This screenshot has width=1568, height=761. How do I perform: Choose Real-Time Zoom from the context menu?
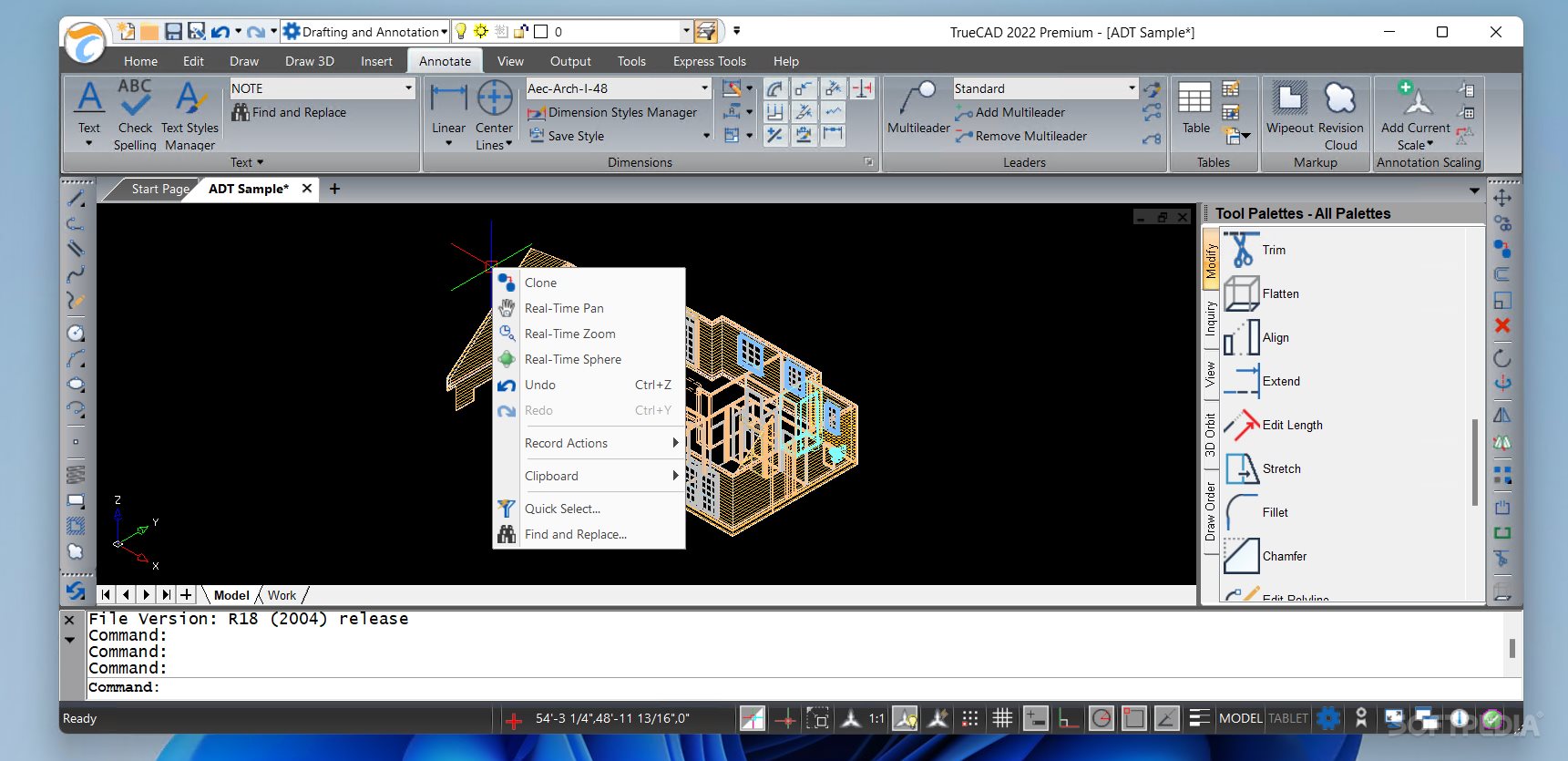[x=589, y=334]
